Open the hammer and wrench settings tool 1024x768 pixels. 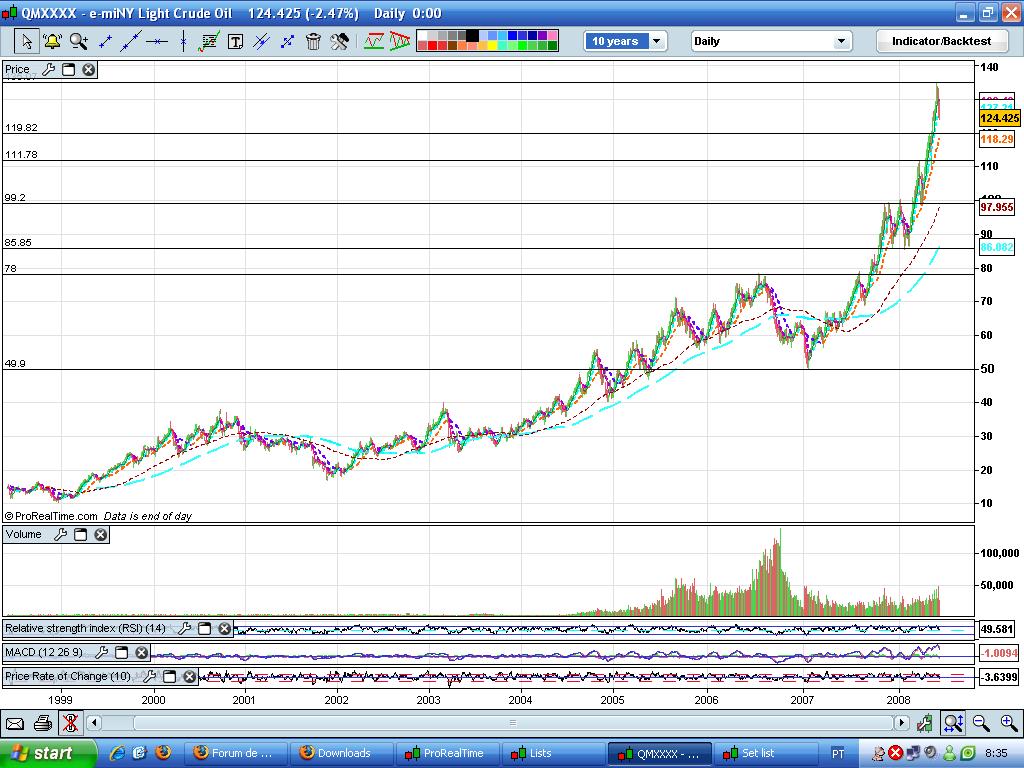340,42
